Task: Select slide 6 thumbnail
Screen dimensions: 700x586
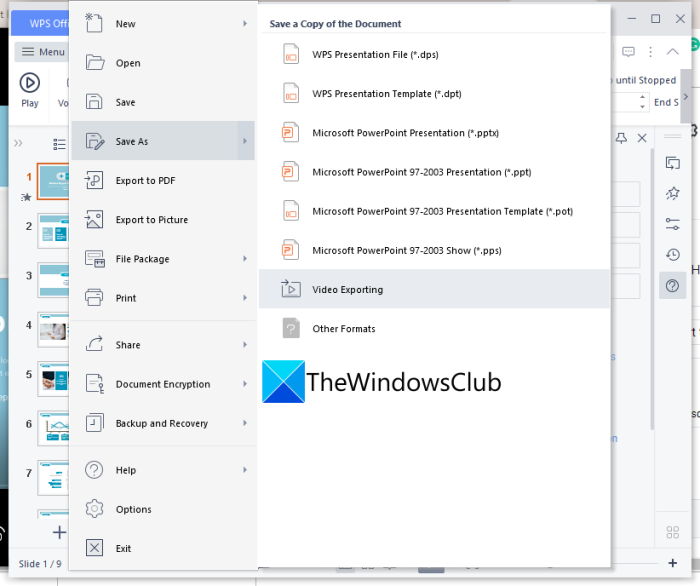Action: click(53, 429)
